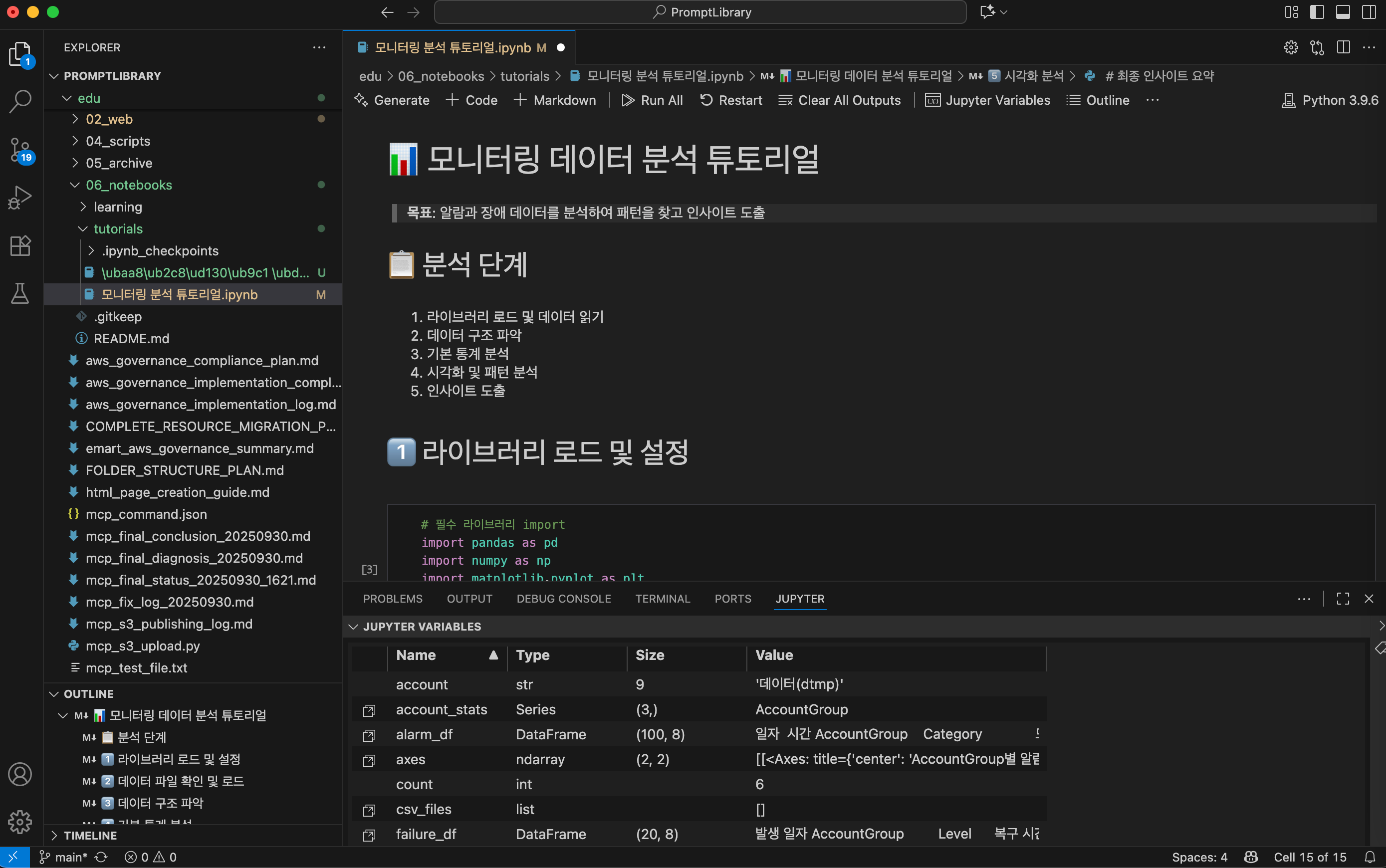Go forward with the right arrow
This screenshot has width=1386, height=868.
coord(414,12)
